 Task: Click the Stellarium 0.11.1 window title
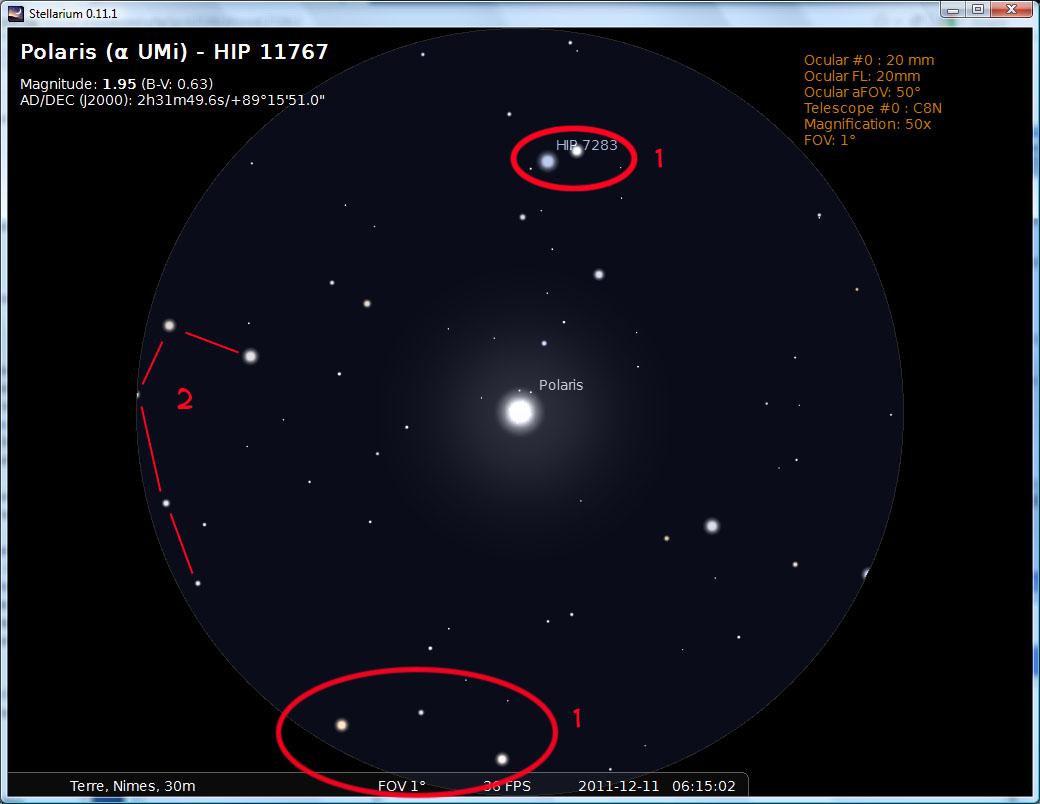pyautogui.click(x=73, y=13)
